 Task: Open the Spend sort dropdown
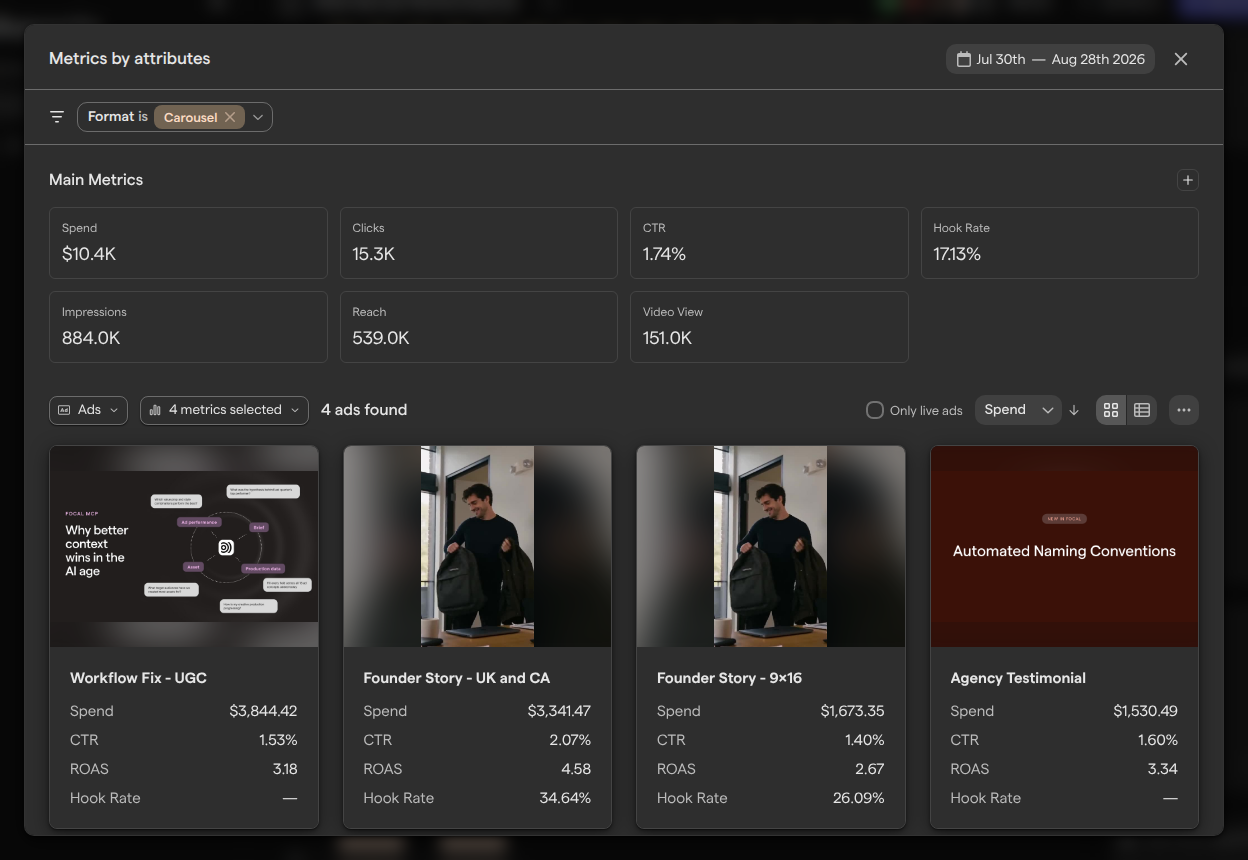1018,410
